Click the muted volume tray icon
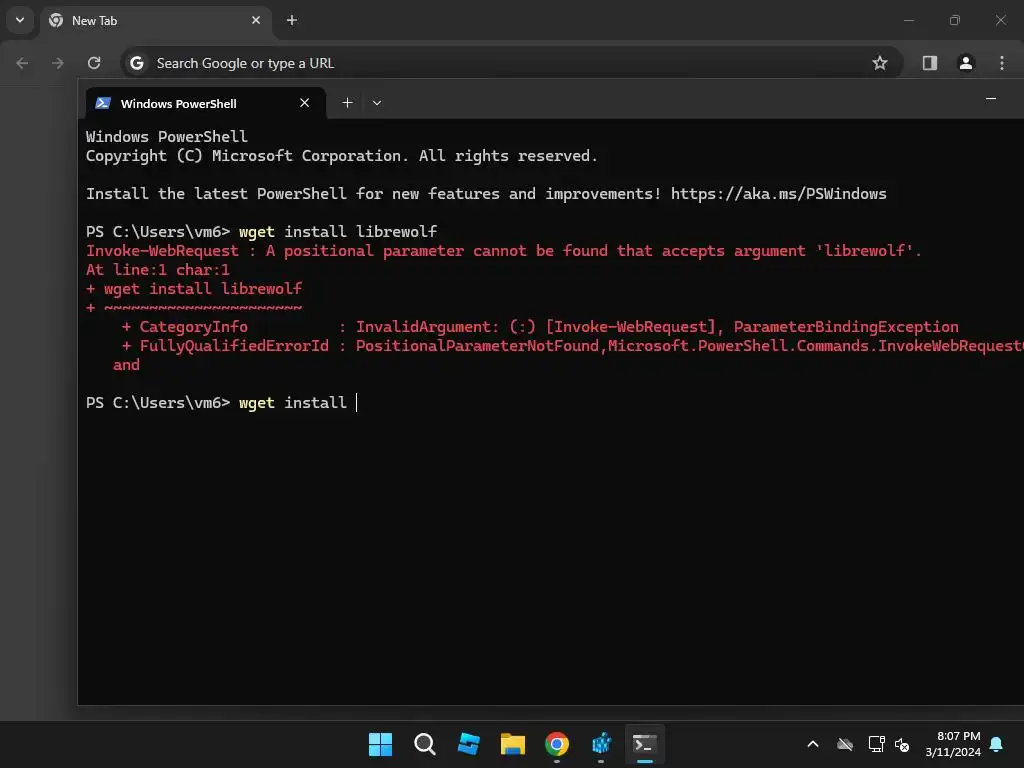The height and width of the screenshot is (768, 1024). point(902,744)
